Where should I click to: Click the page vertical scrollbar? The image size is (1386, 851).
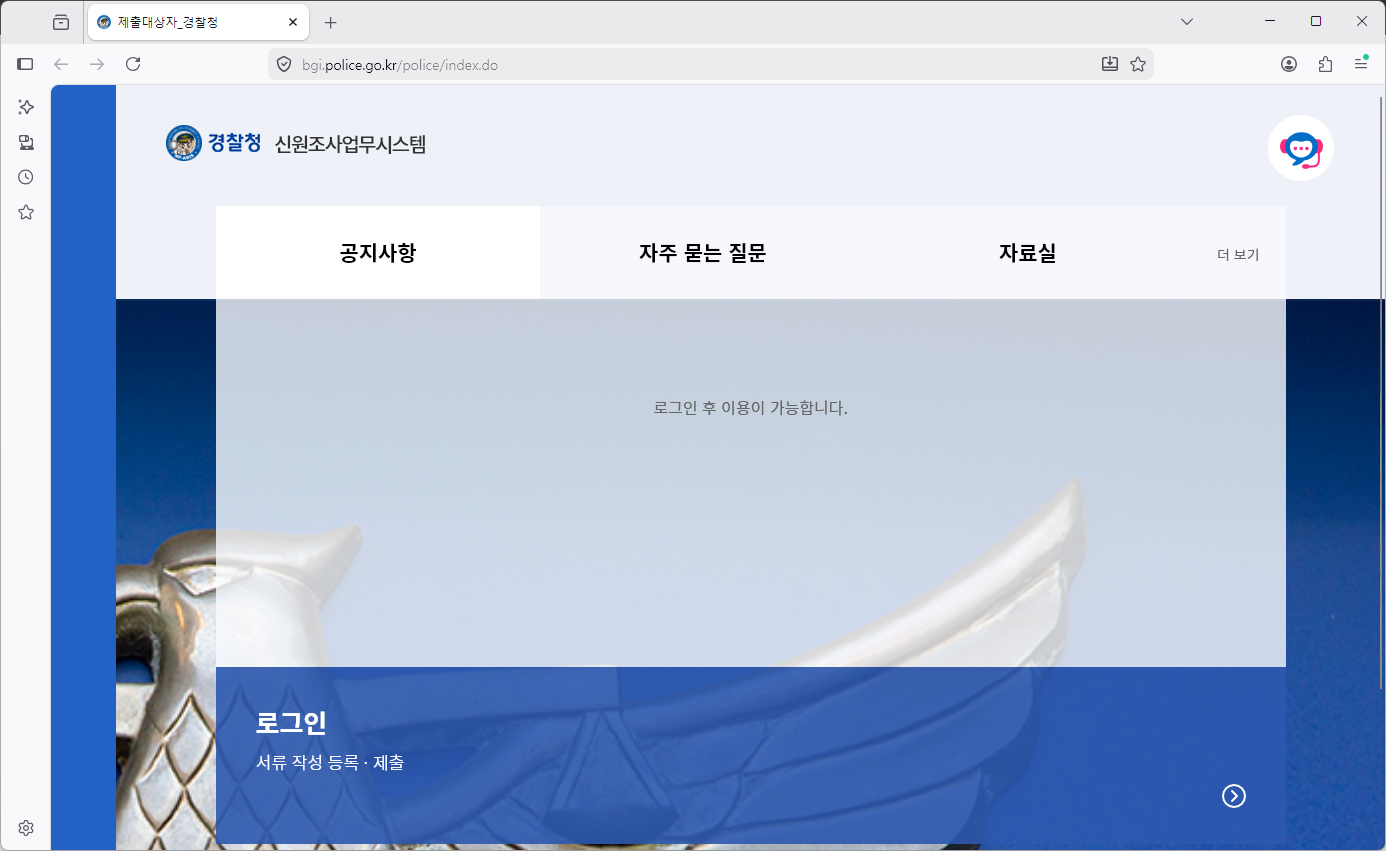coord(1381,392)
